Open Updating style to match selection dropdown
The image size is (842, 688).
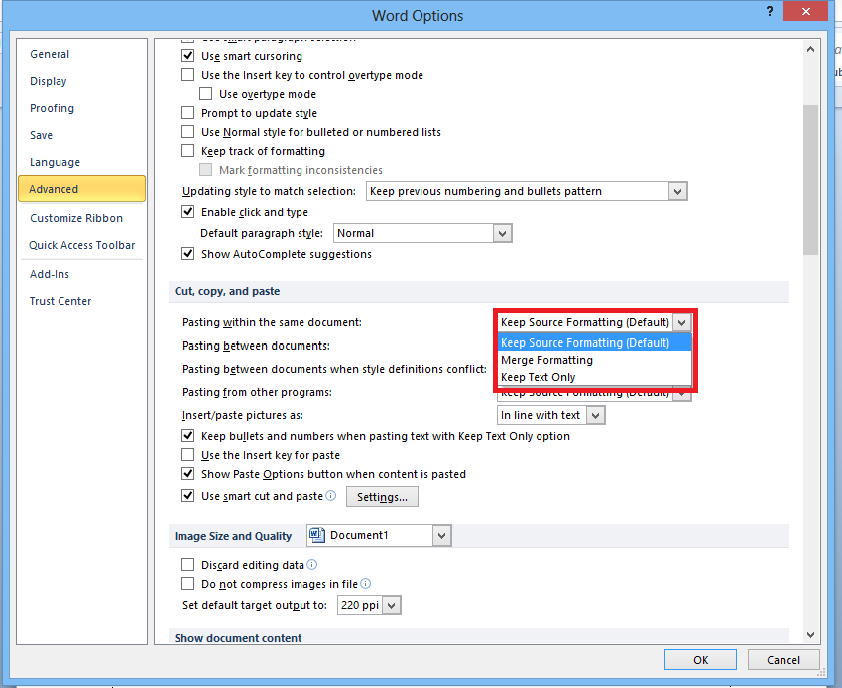coord(678,191)
